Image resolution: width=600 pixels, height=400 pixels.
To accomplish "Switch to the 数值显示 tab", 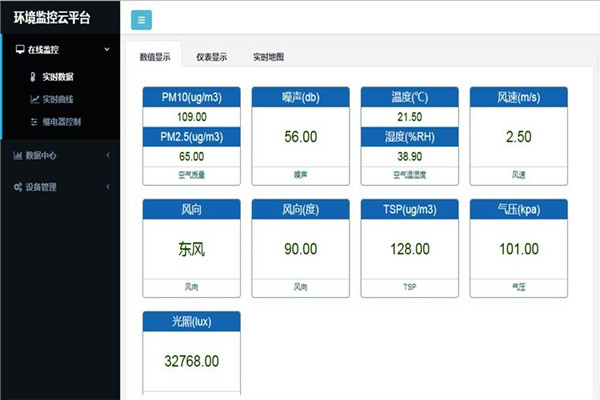I will pyautogui.click(x=154, y=57).
